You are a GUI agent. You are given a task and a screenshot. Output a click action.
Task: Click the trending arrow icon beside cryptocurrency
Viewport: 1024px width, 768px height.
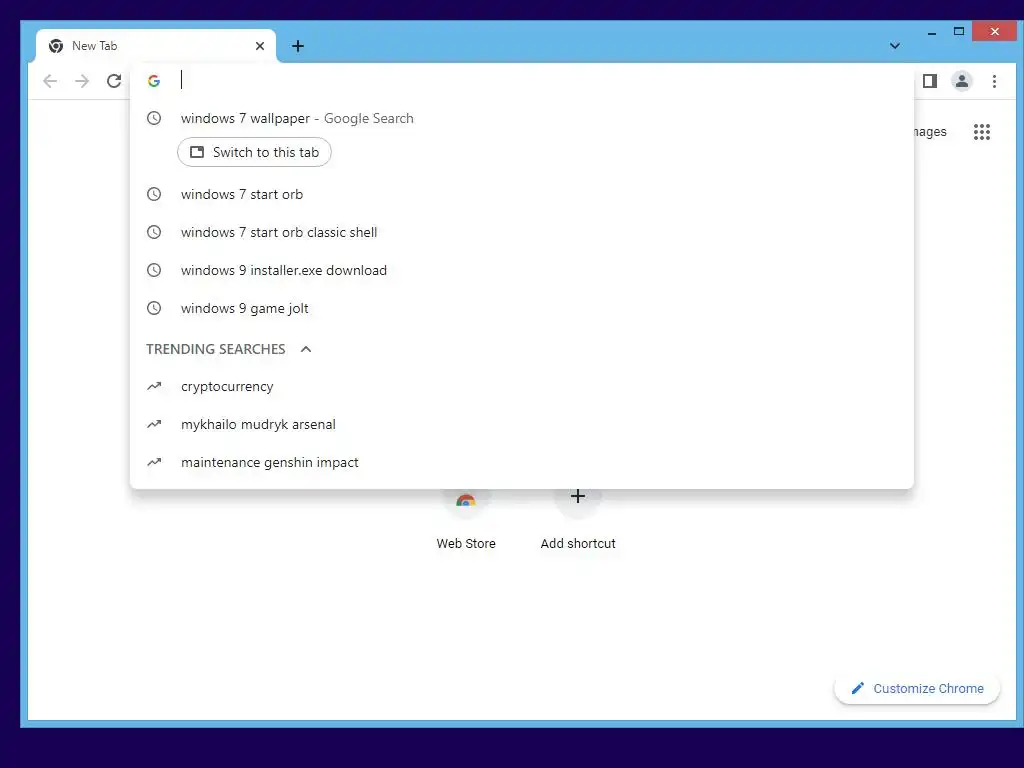coord(154,387)
